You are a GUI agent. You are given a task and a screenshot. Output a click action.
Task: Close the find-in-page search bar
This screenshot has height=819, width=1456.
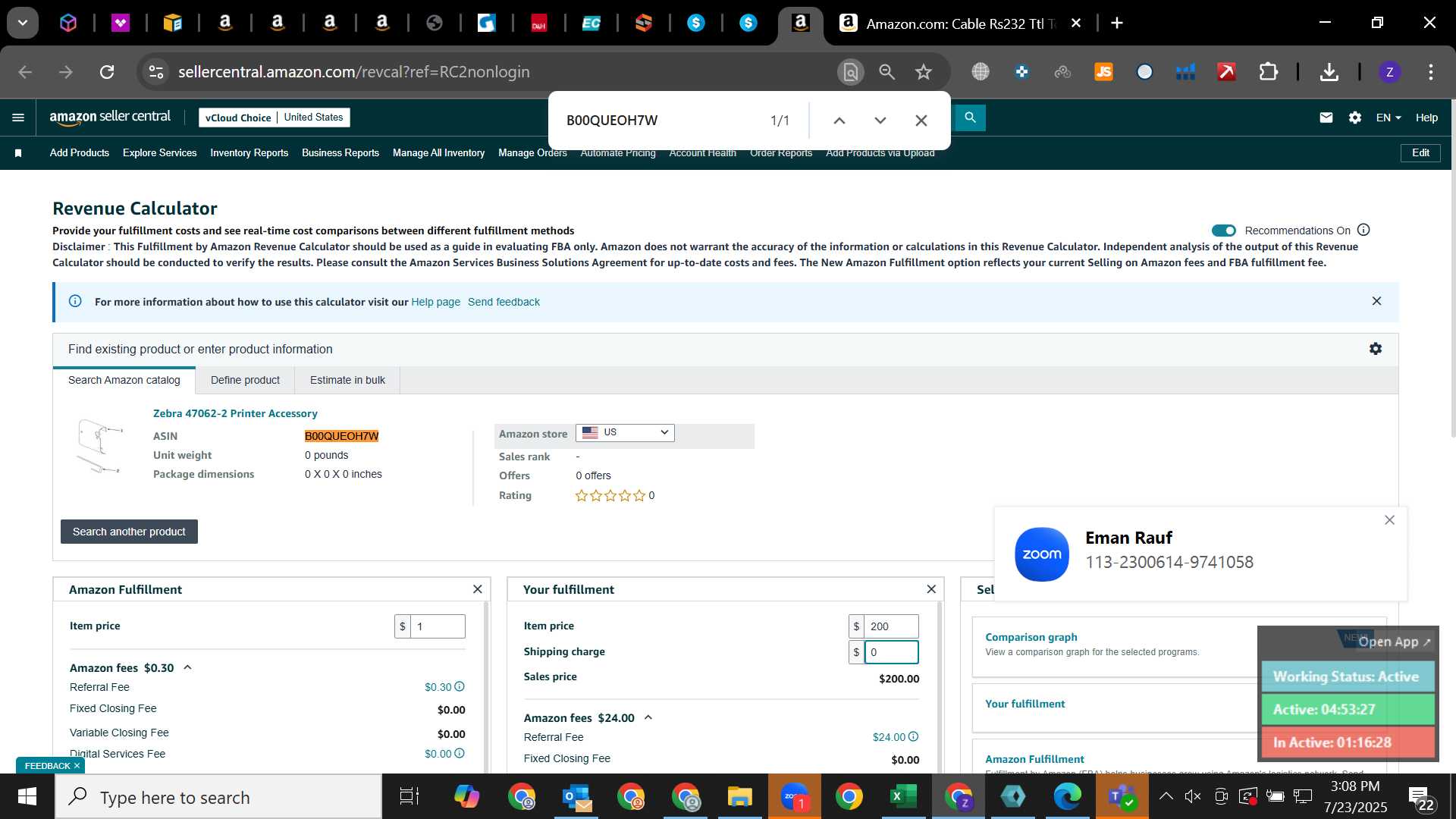click(921, 121)
